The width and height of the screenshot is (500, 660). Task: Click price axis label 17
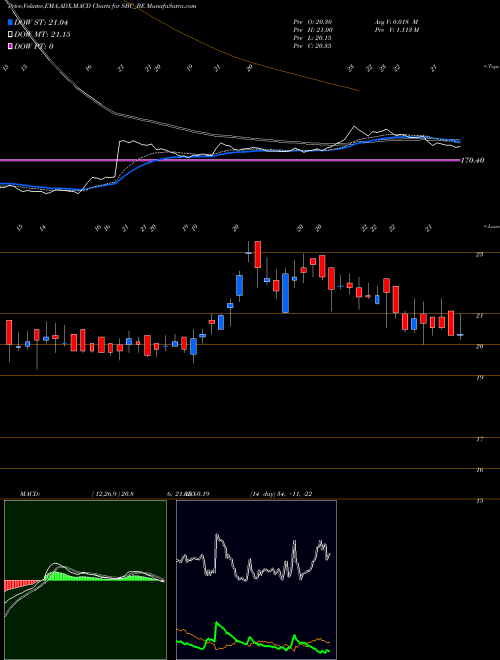pyautogui.click(x=479, y=439)
